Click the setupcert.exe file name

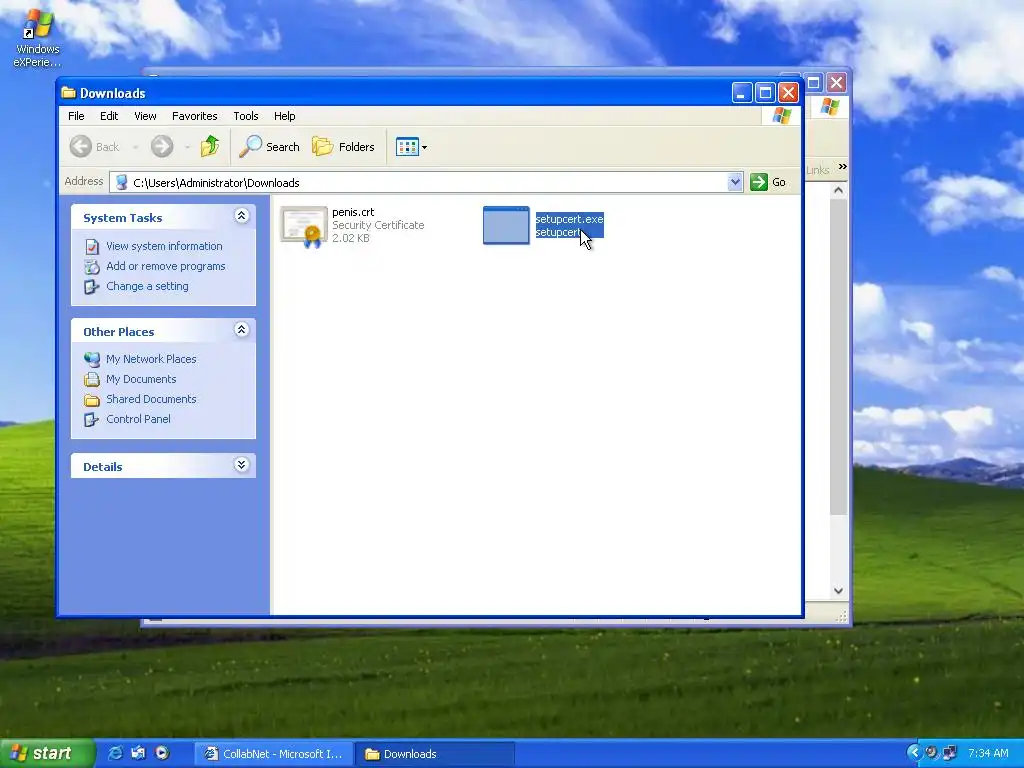pyautogui.click(x=569, y=219)
